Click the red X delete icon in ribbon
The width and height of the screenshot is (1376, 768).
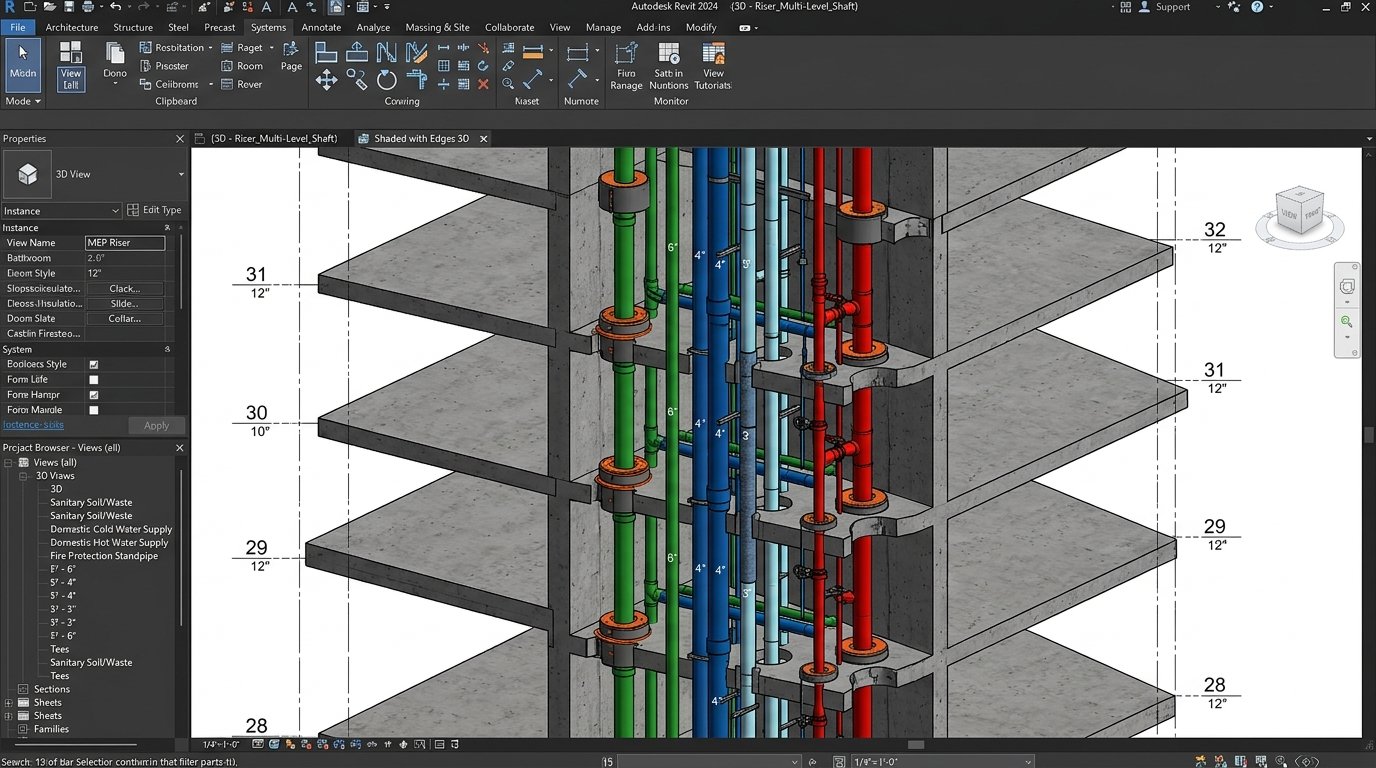[483, 84]
